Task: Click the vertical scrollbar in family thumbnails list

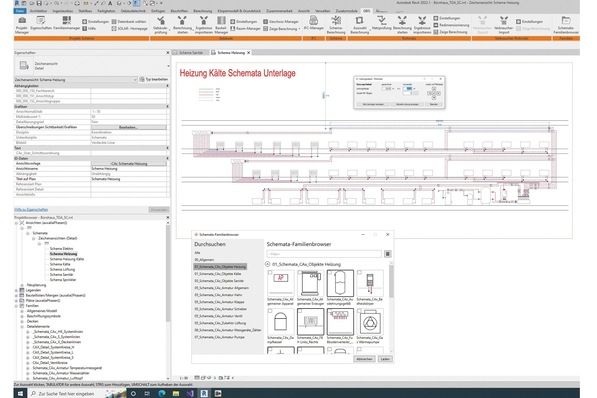Action: 391,281
